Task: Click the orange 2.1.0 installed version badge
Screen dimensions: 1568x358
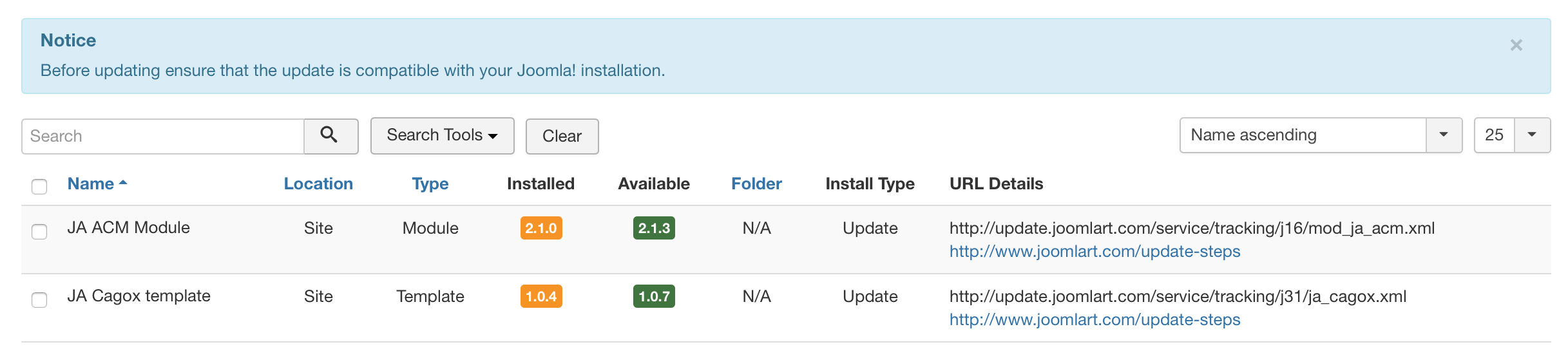Action: (541, 229)
